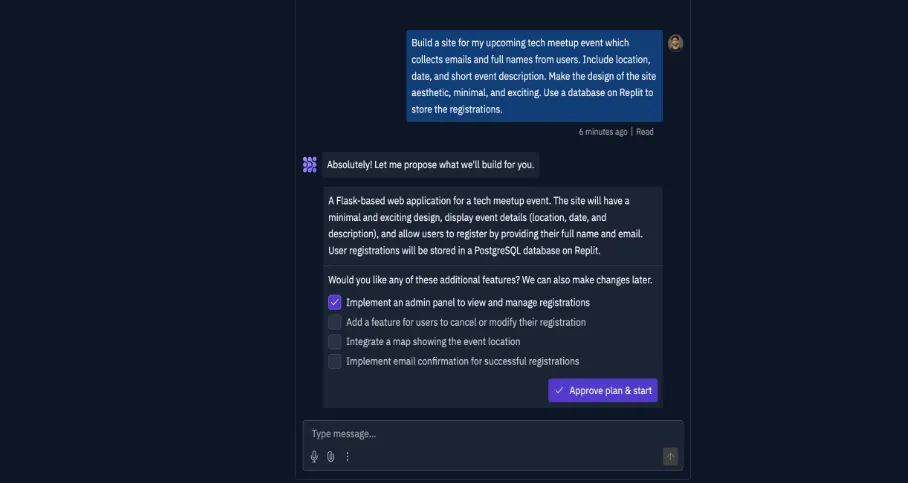Click the 'Absolutely! Let me propose' agent reply
This screenshot has width=908, height=483.
pyautogui.click(x=430, y=164)
